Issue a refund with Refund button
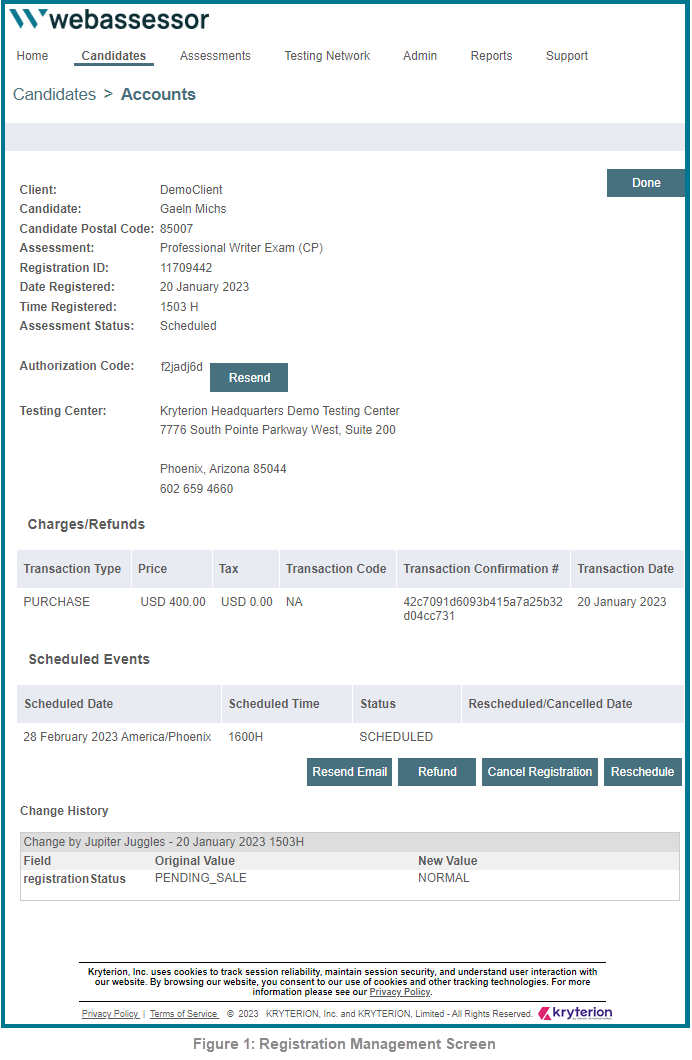 click(x=437, y=772)
